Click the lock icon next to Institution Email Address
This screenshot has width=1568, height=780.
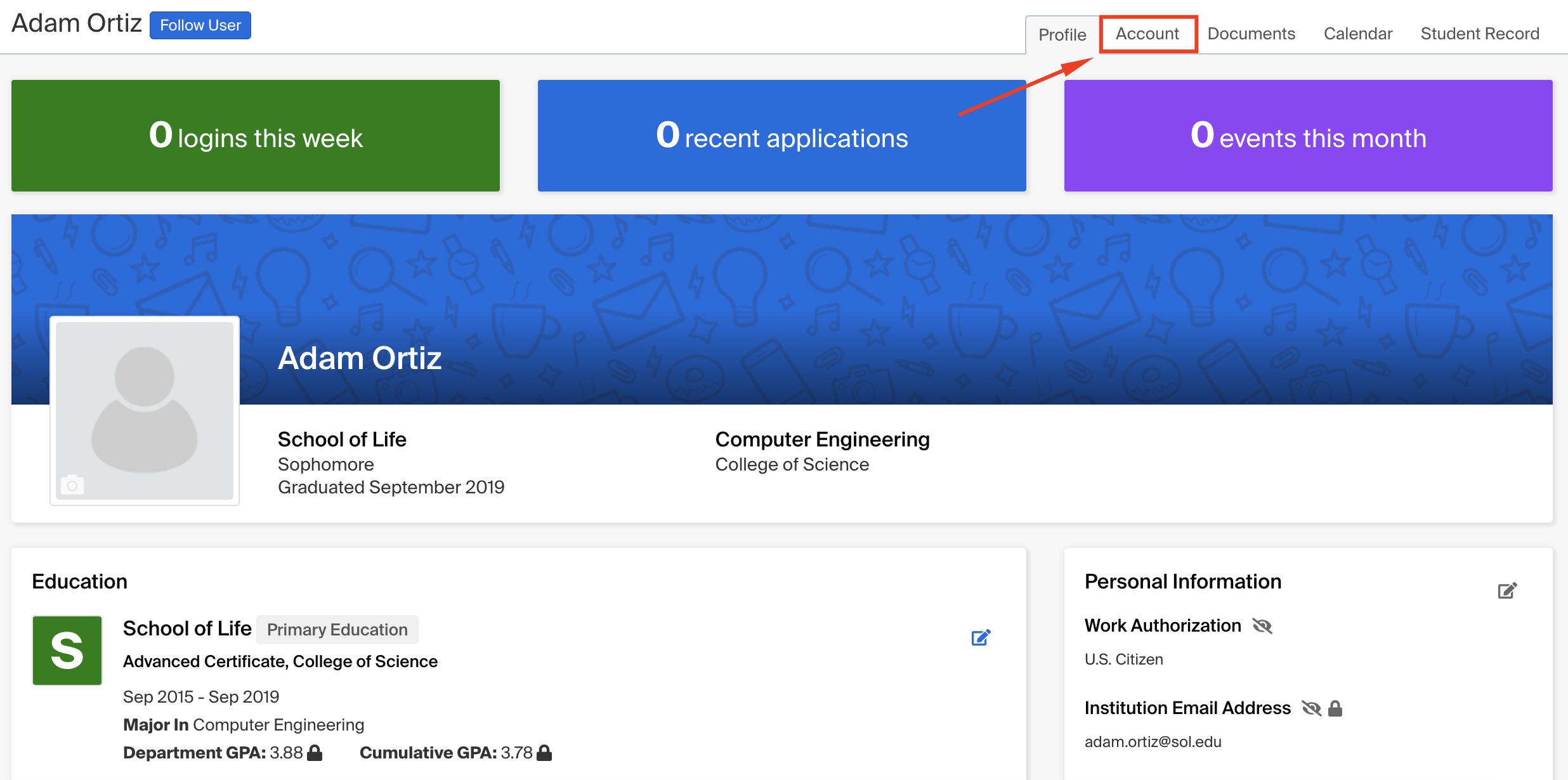[1335, 708]
